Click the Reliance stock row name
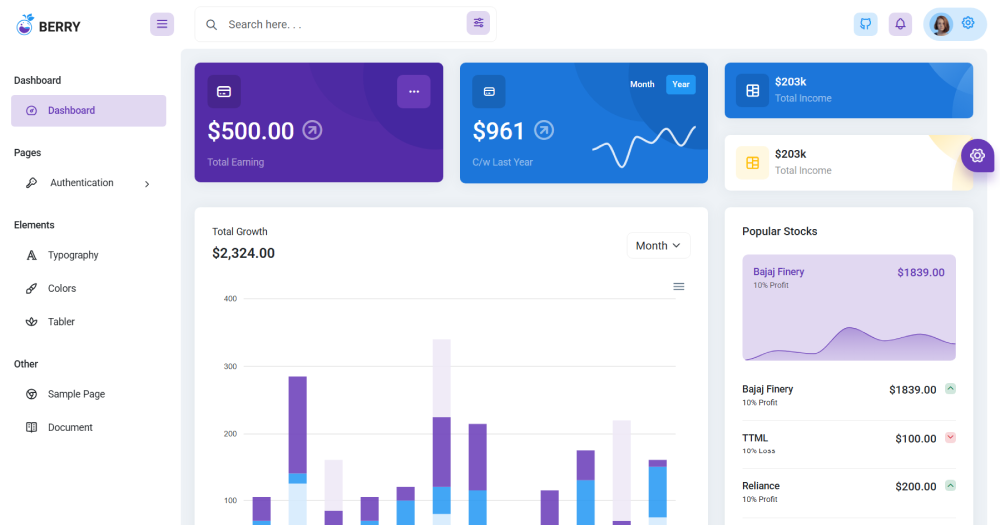The width and height of the screenshot is (1000, 525). coord(761,485)
